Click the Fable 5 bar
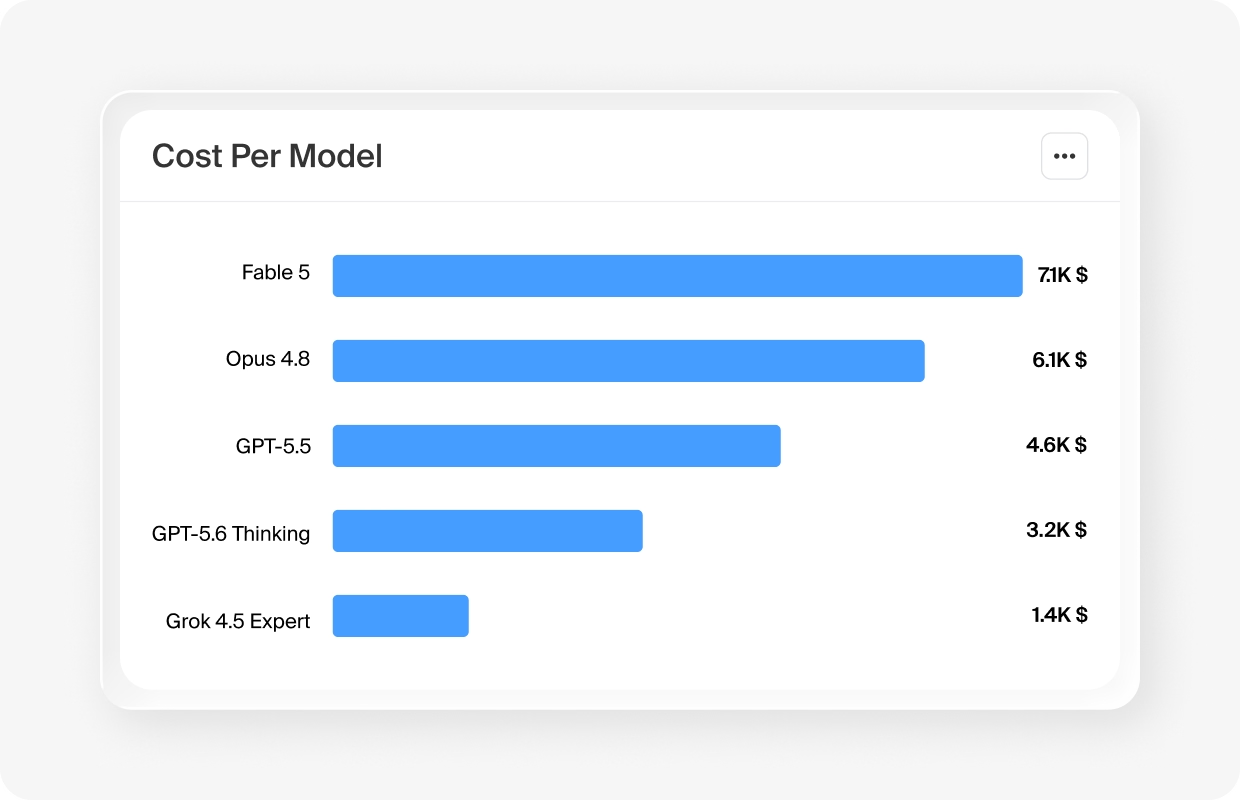 pyautogui.click(x=677, y=275)
